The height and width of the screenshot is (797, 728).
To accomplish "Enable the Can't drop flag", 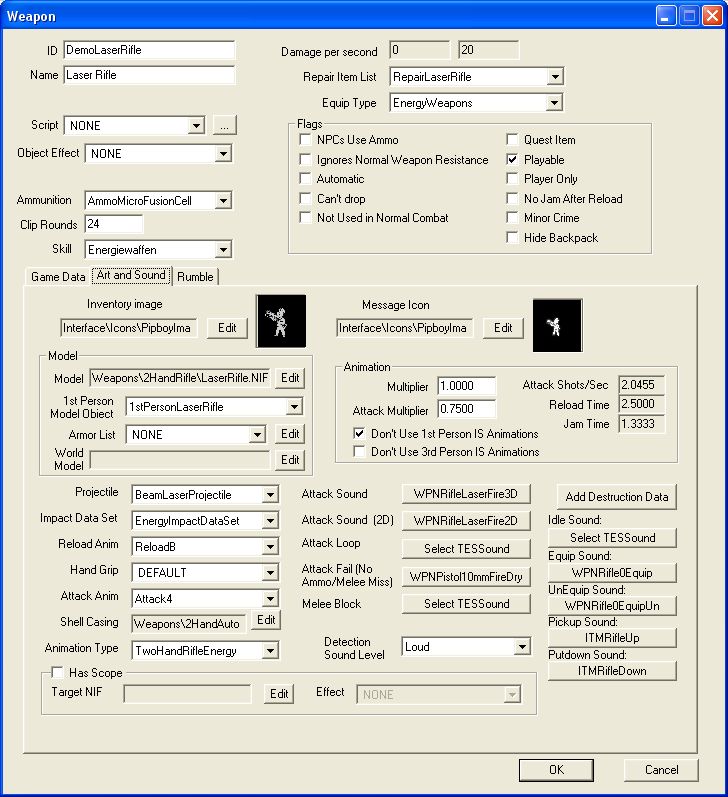I will pyautogui.click(x=306, y=198).
